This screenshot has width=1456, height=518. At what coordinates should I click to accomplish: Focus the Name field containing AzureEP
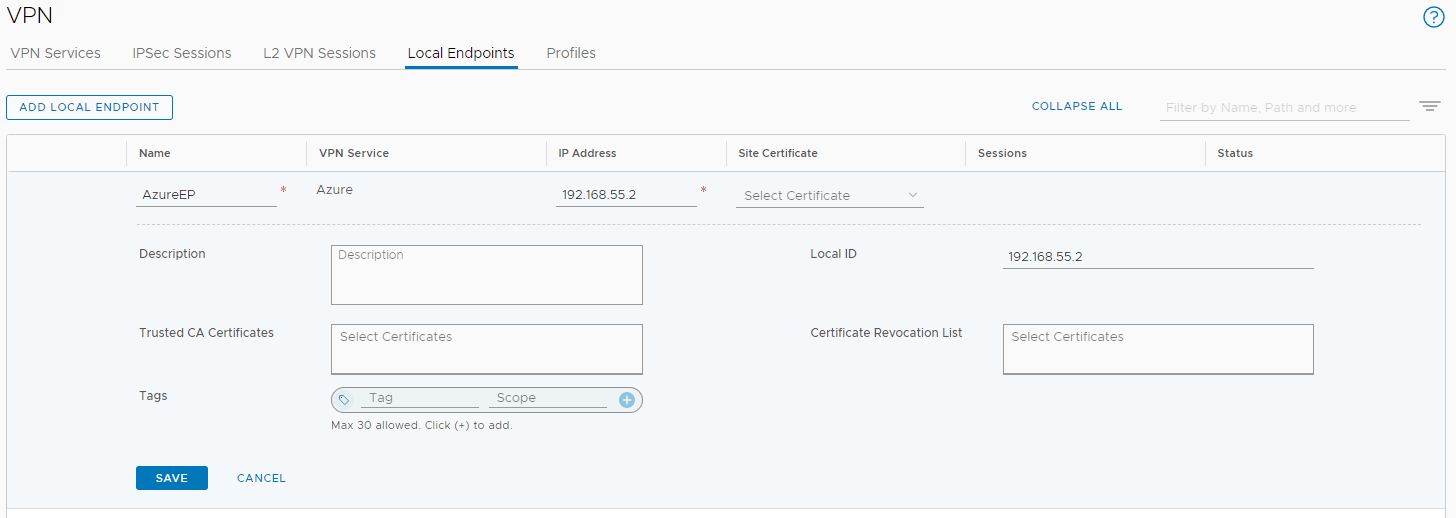coord(206,195)
